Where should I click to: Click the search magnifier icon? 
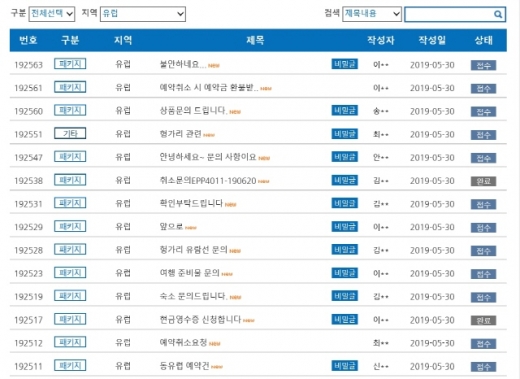(x=498, y=14)
